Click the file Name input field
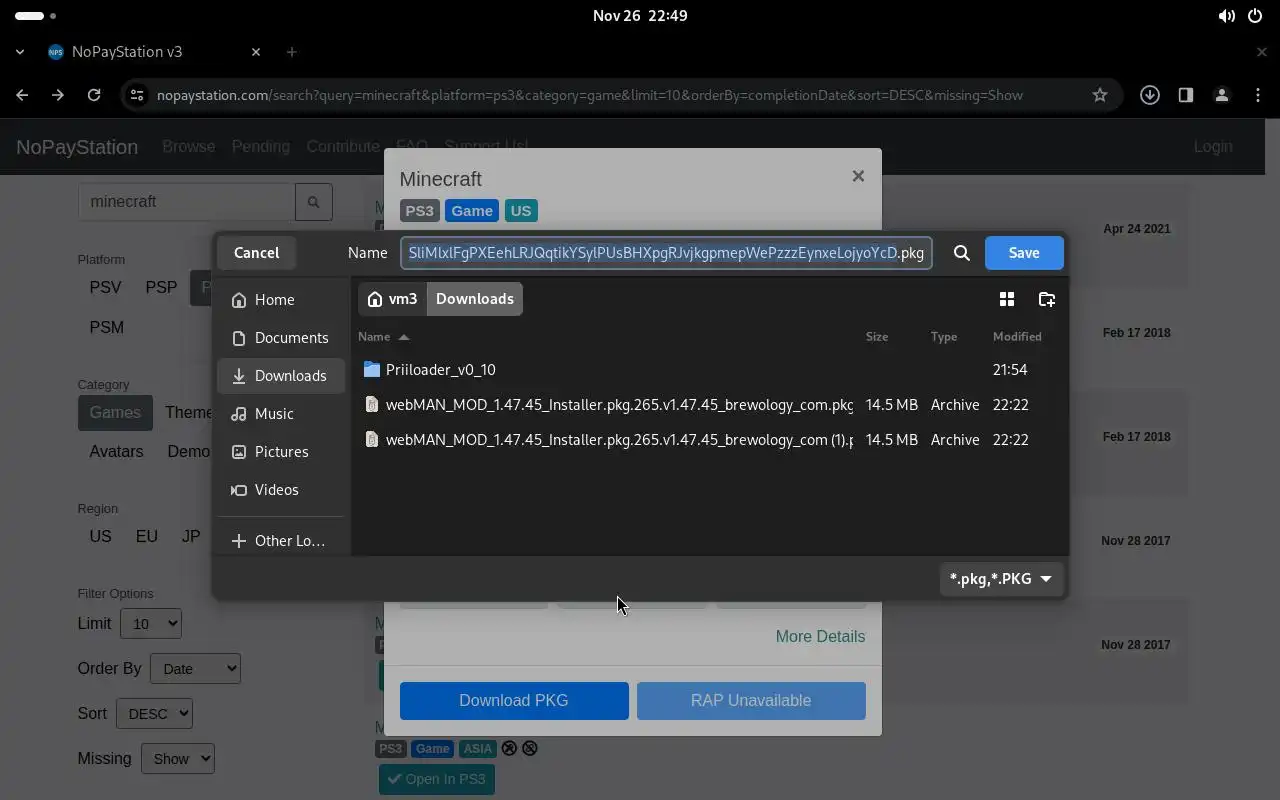Screen dimensions: 1280x800 (x=667, y=253)
